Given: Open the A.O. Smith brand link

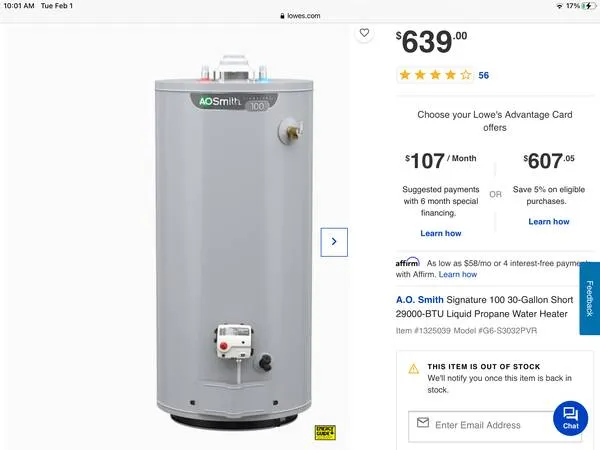Looking at the screenshot, I should 419,300.
